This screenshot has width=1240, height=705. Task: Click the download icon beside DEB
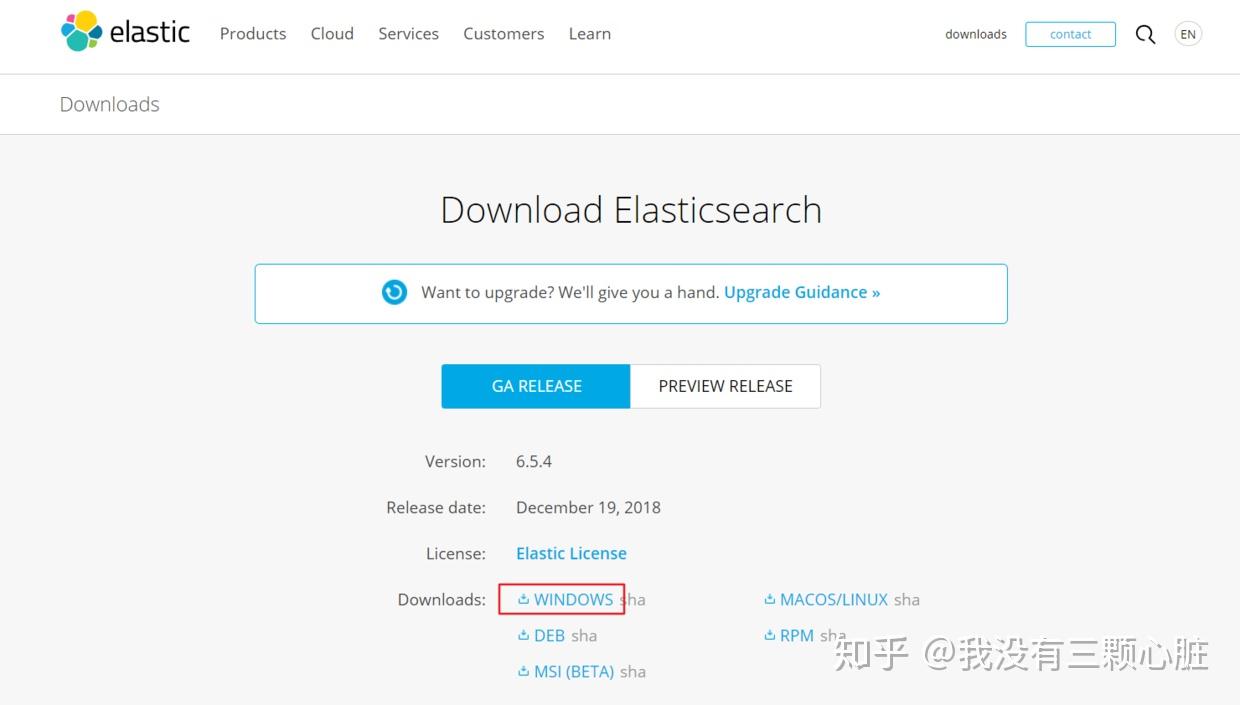tap(523, 635)
